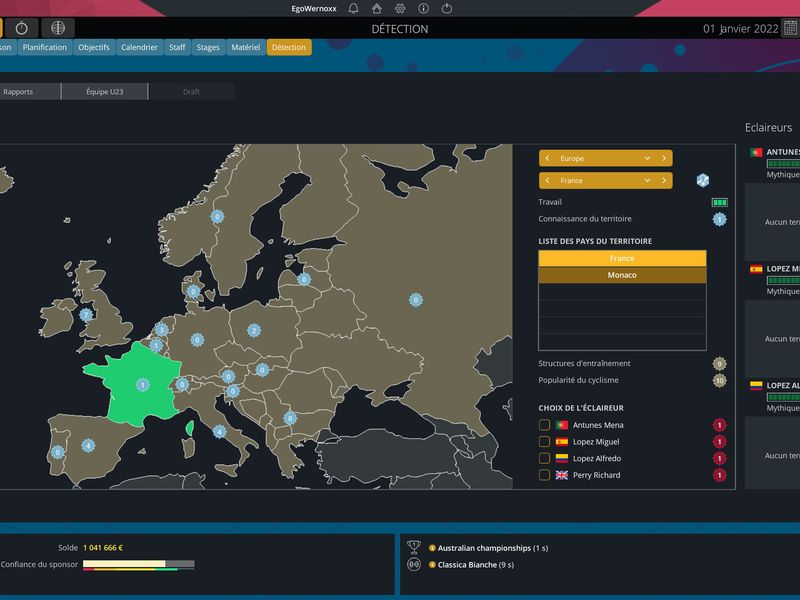Check the Lopez Alfredo scout checkbox
800x600 pixels.
tap(544, 458)
